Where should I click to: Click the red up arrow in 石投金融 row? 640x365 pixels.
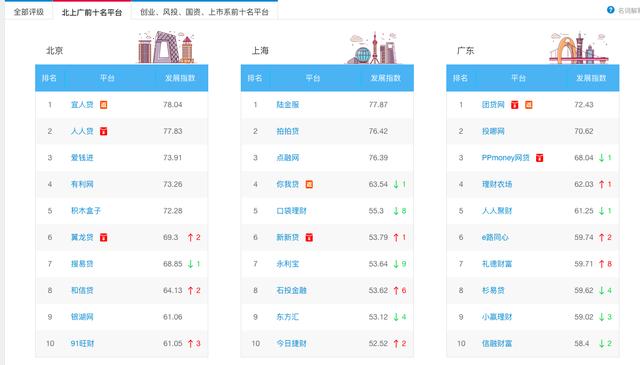click(x=396, y=290)
